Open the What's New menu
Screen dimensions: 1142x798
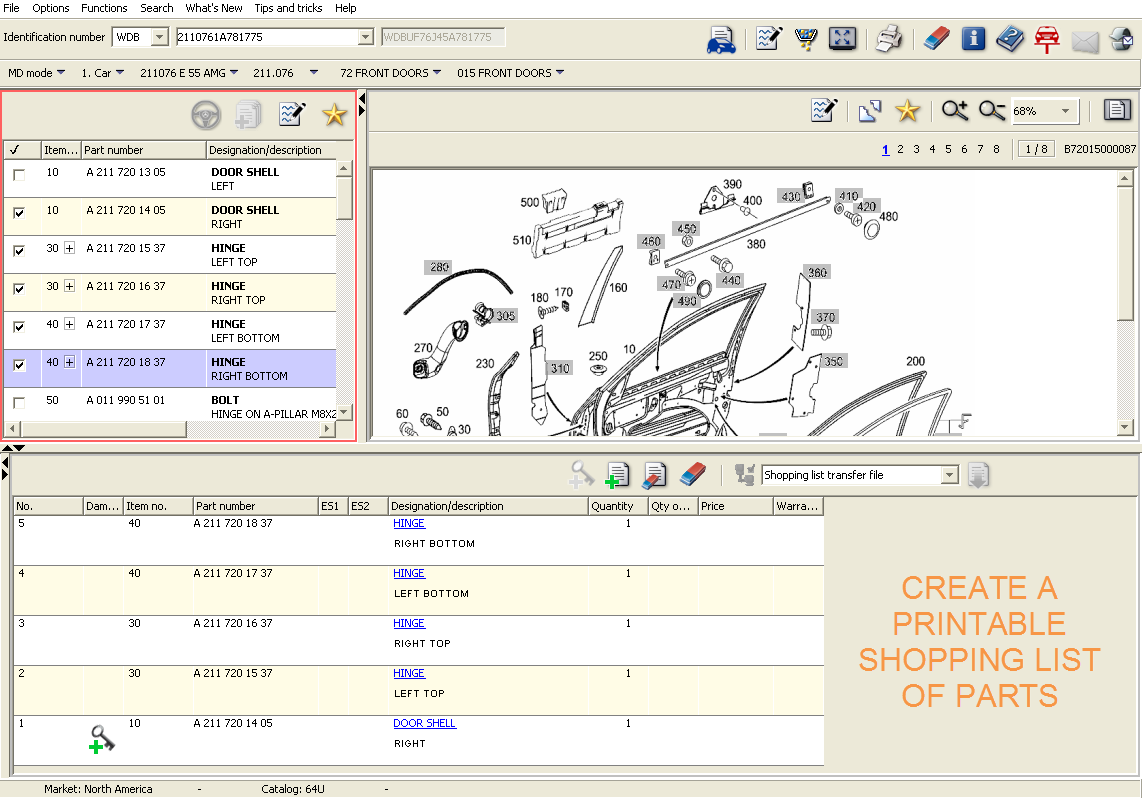213,8
